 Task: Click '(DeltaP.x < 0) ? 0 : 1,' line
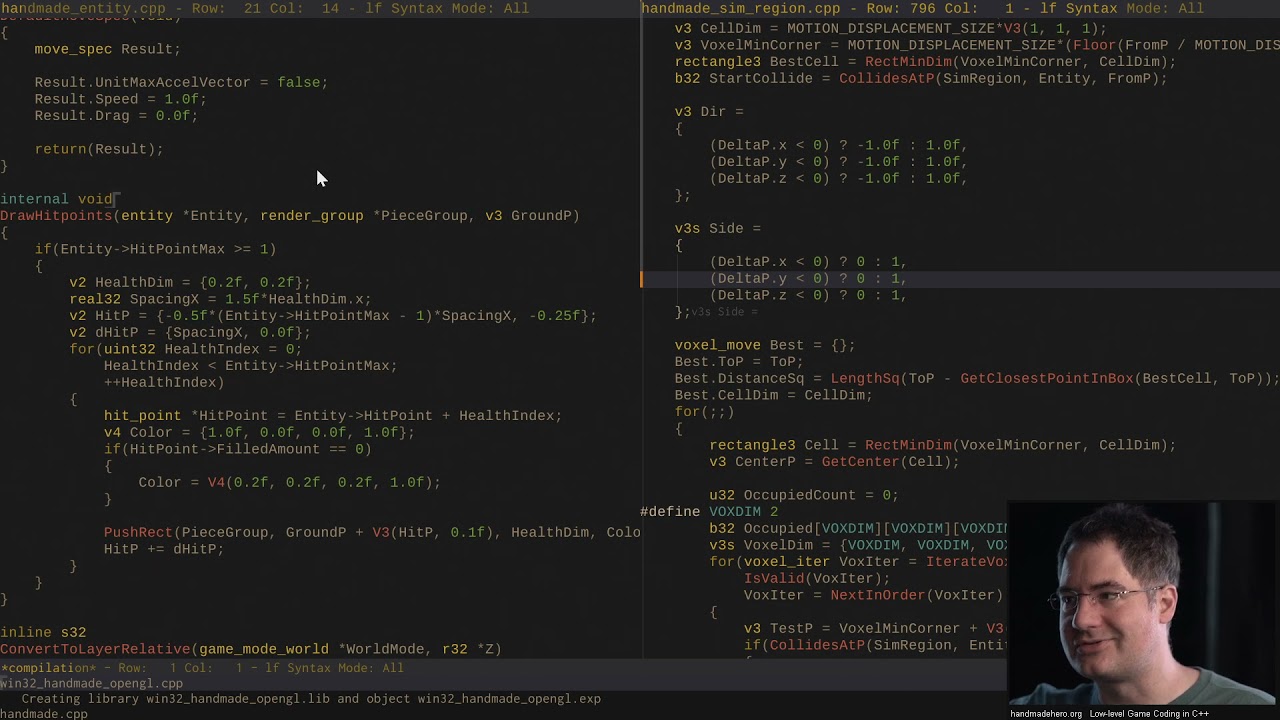coord(808,262)
